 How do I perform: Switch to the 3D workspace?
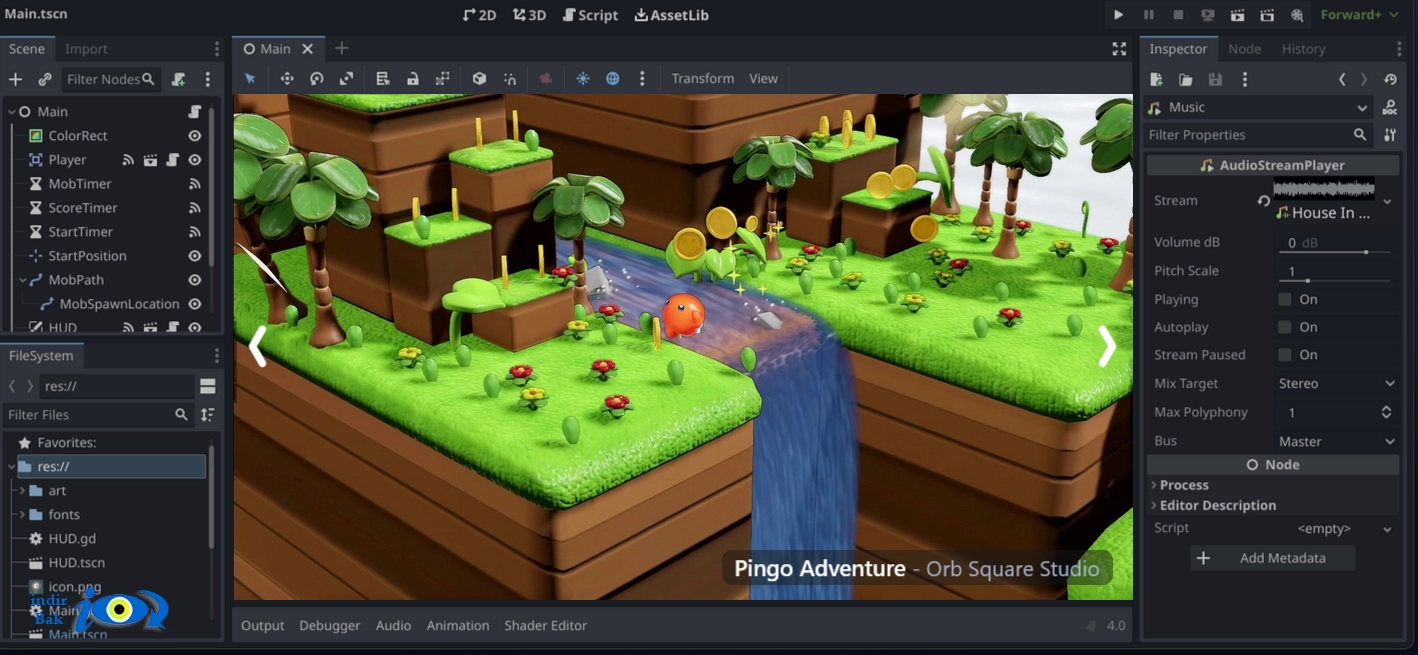(529, 15)
